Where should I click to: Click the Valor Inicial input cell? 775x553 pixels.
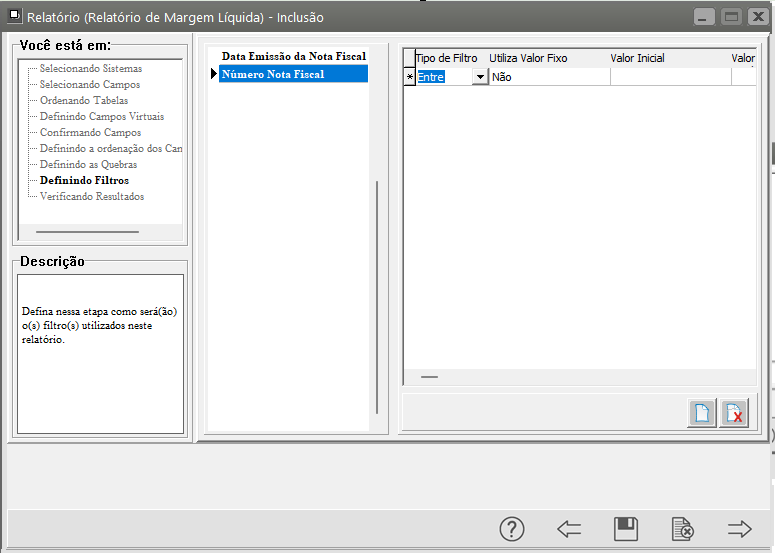click(x=669, y=77)
